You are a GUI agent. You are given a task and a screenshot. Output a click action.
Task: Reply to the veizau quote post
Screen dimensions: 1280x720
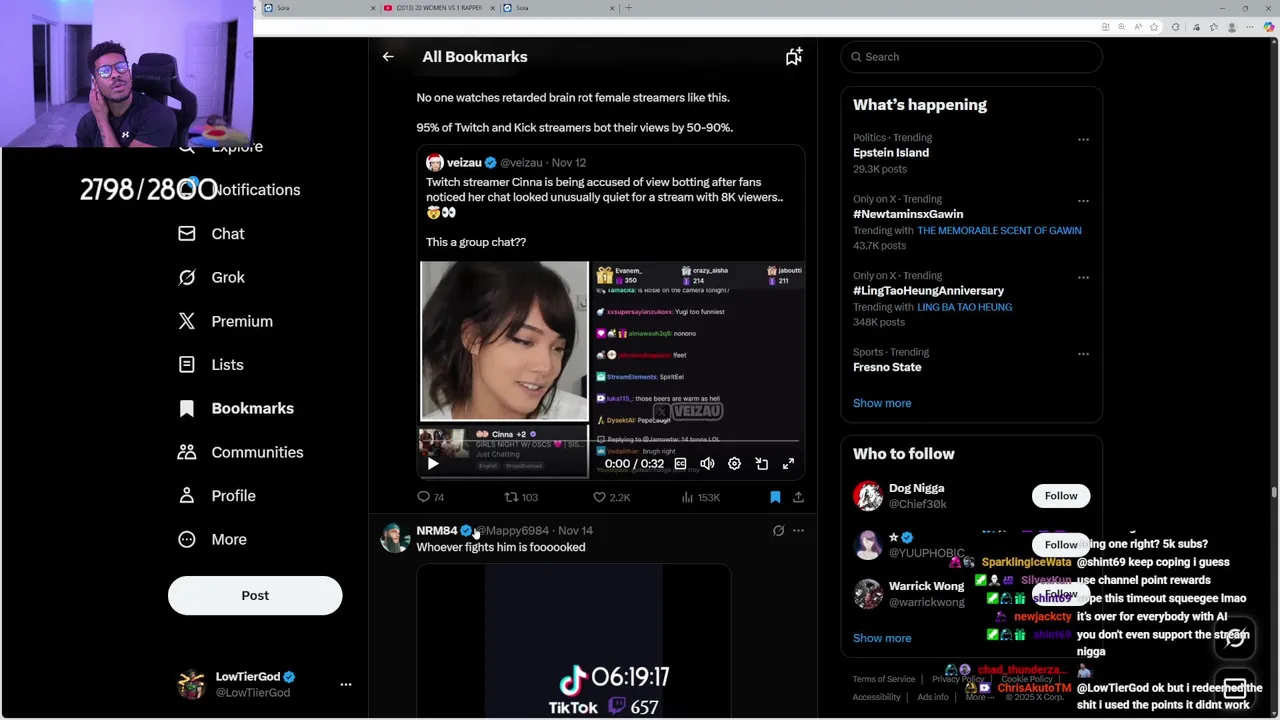click(431, 497)
